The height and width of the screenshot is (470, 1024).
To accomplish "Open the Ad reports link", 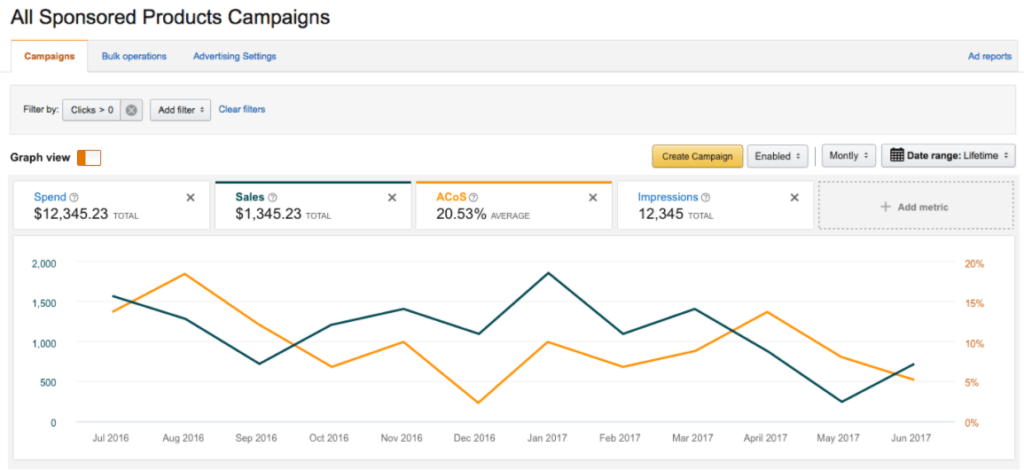I will (990, 56).
